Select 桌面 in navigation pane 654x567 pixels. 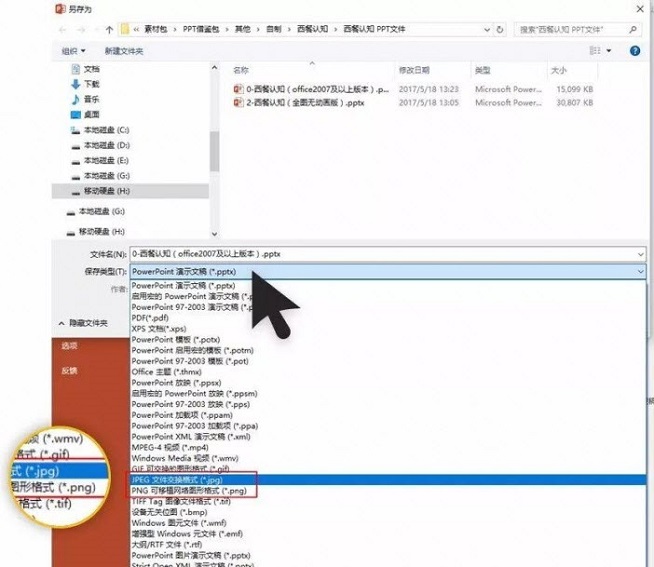pyautogui.click(x=92, y=114)
